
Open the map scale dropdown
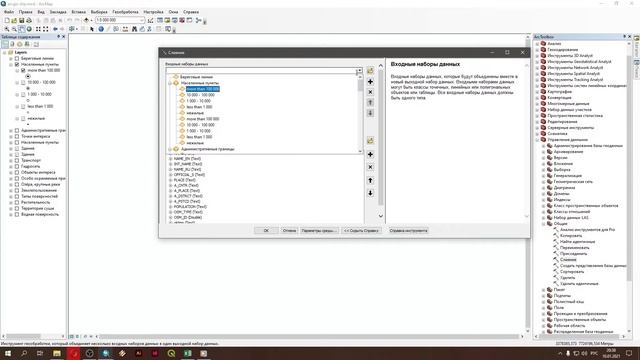(142, 20)
